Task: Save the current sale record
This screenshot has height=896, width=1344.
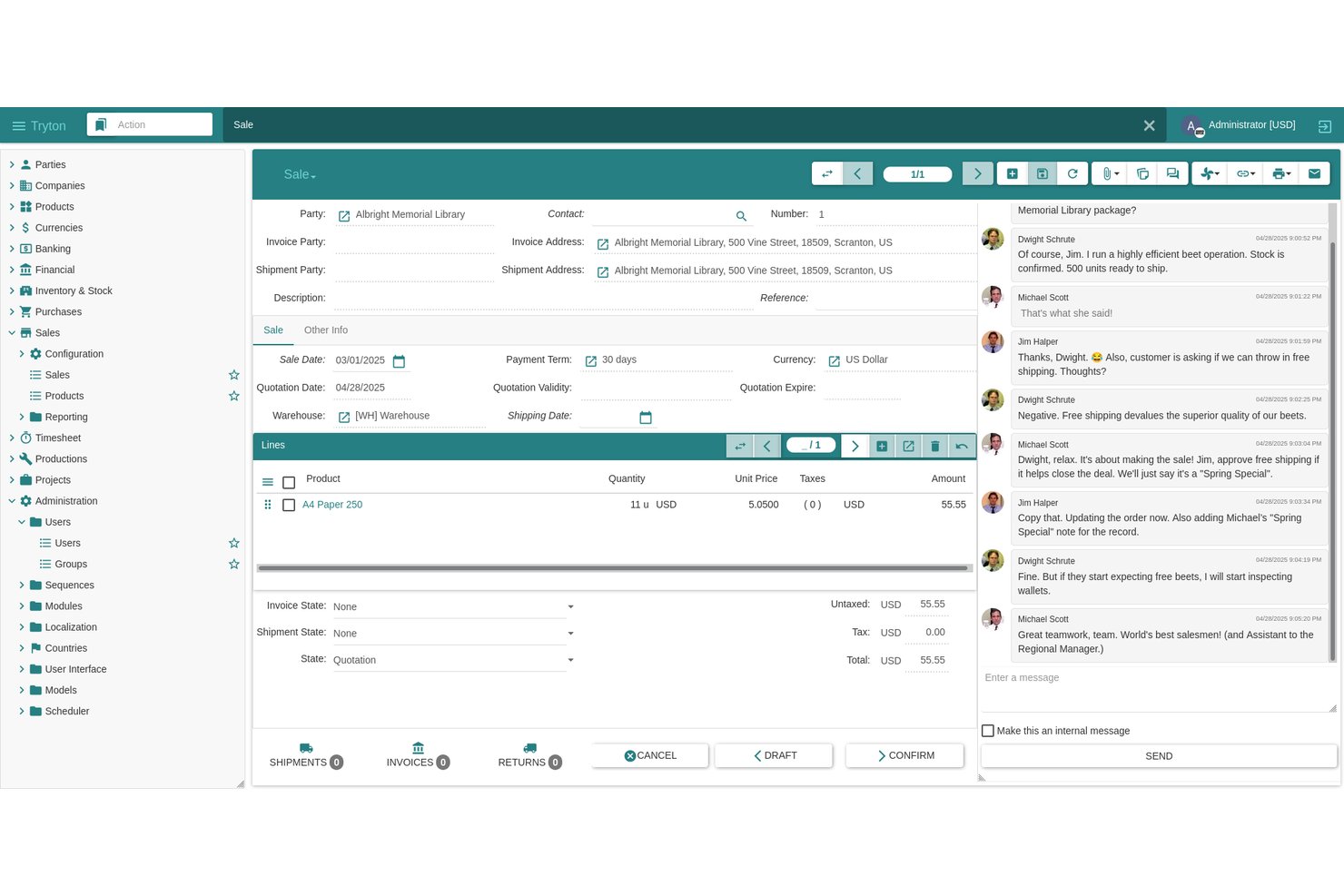Action: [x=1043, y=173]
